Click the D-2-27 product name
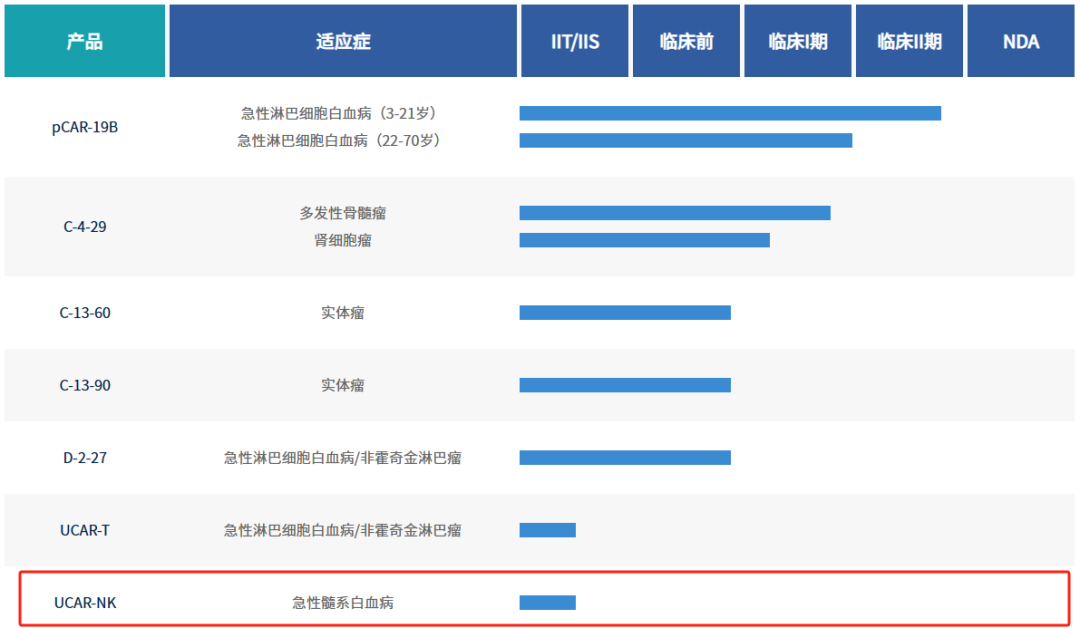1080x628 pixels. (85, 458)
